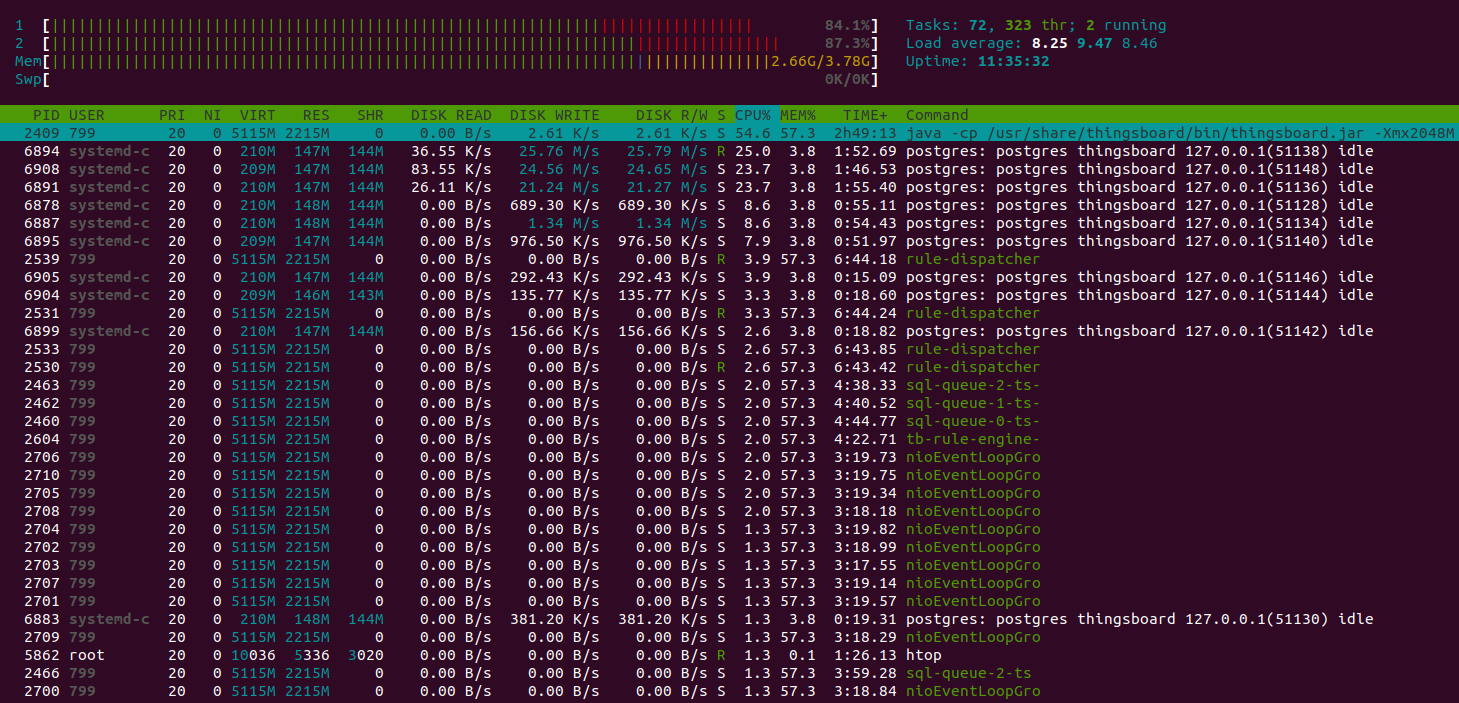Sort by the VIRT column header
Image resolution: width=1459 pixels, height=703 pixels.
point(257,115)
